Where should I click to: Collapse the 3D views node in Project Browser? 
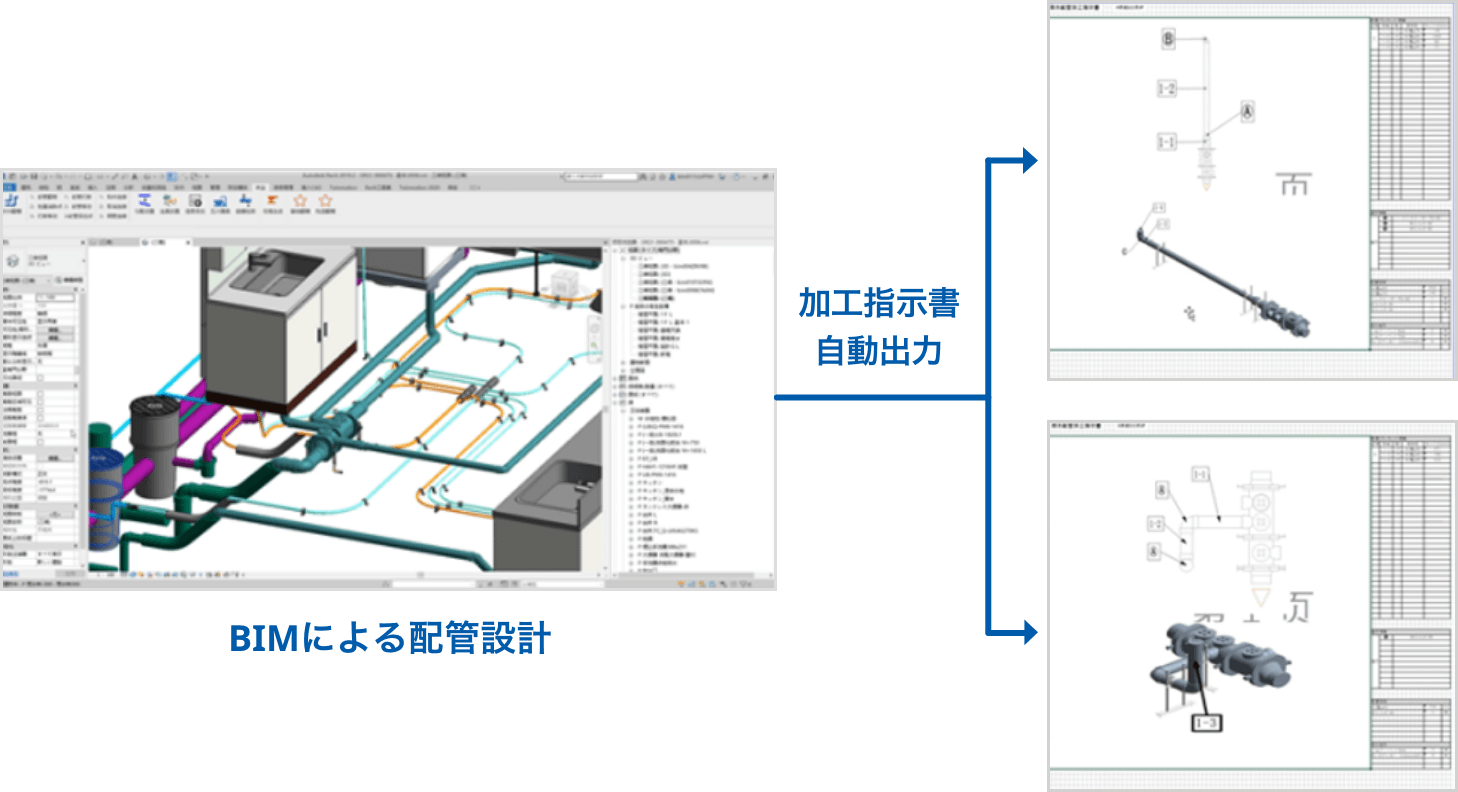623,259
